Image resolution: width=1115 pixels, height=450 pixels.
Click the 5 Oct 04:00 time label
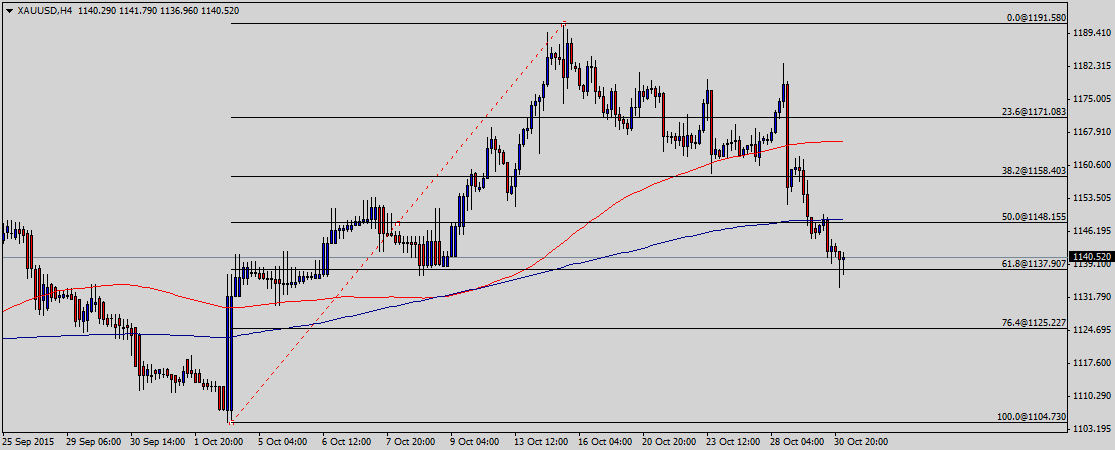(x=282, y=440)
